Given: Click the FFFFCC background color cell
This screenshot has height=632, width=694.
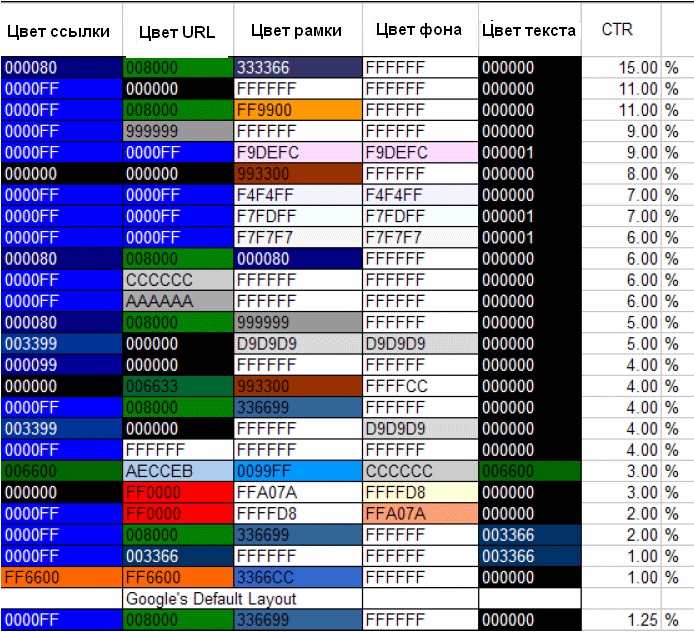Looking at the screenshot, I should click(419, 386).
